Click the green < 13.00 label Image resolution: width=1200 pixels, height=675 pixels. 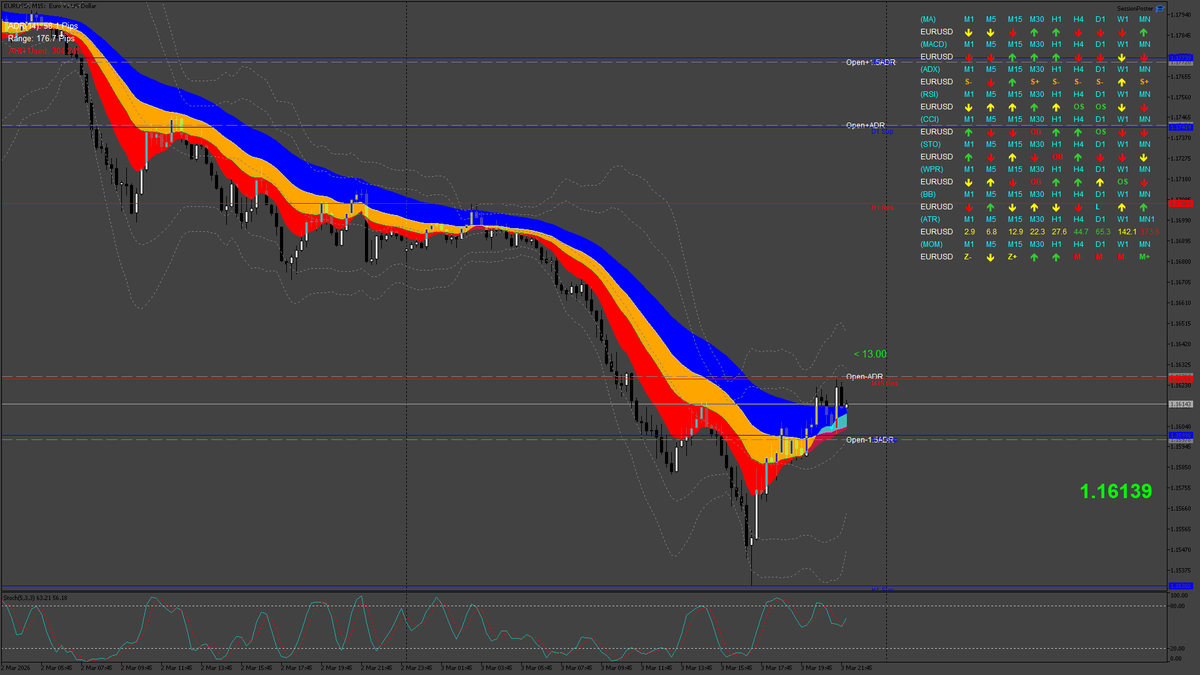[870, 354]
